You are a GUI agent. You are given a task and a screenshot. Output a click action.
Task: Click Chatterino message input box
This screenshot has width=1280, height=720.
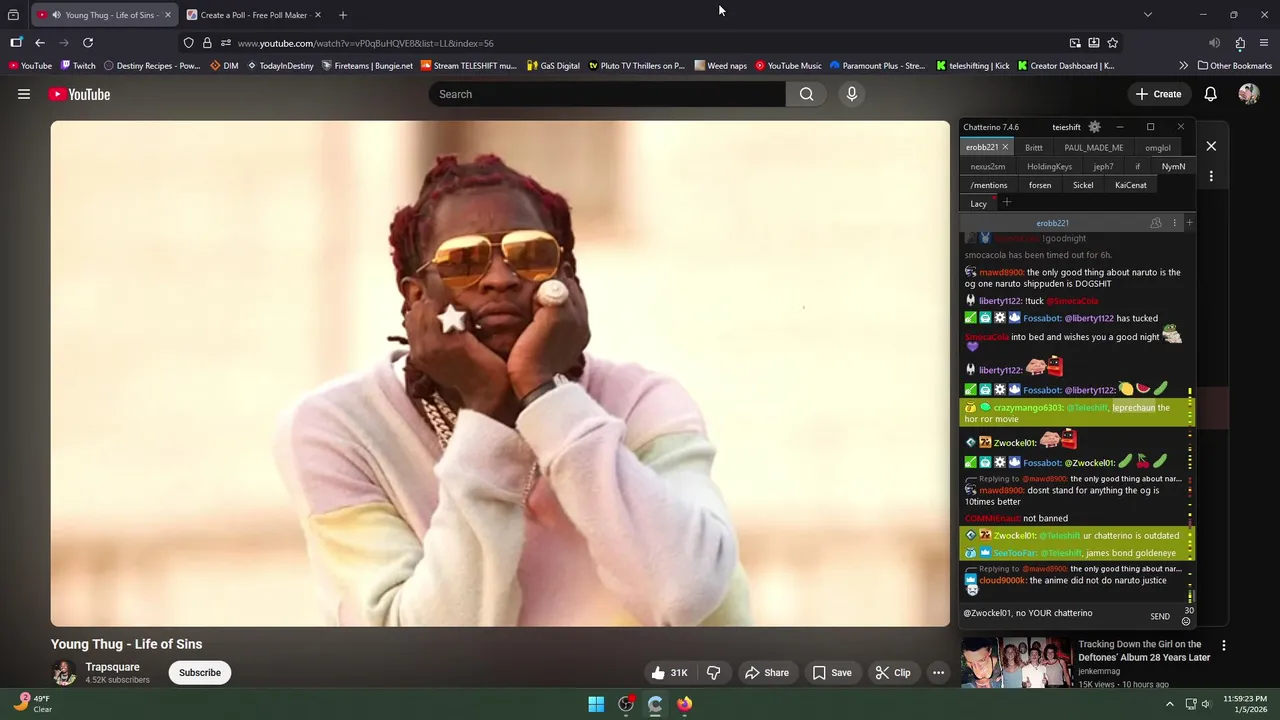[1052, 613]
